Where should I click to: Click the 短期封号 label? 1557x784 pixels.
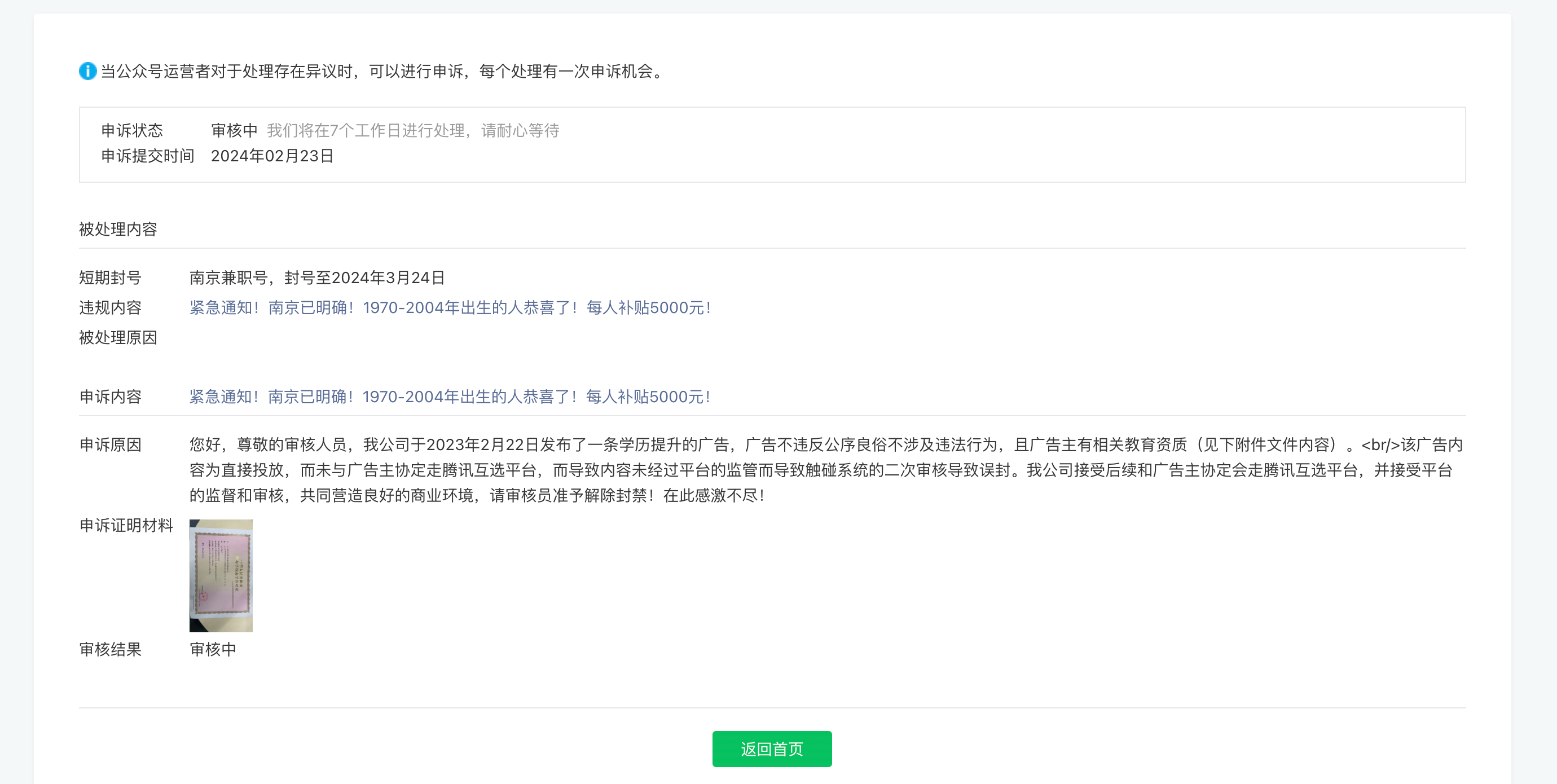110,278
